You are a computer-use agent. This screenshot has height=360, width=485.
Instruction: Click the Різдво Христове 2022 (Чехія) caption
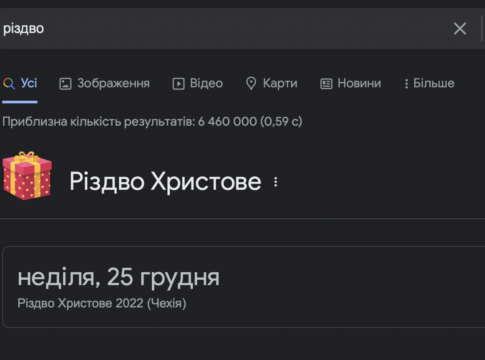(x=102, y=303)
